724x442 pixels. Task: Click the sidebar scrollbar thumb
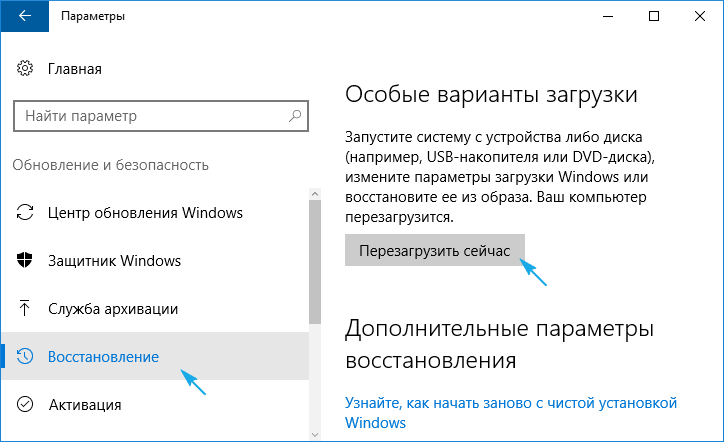pos(315,260)
